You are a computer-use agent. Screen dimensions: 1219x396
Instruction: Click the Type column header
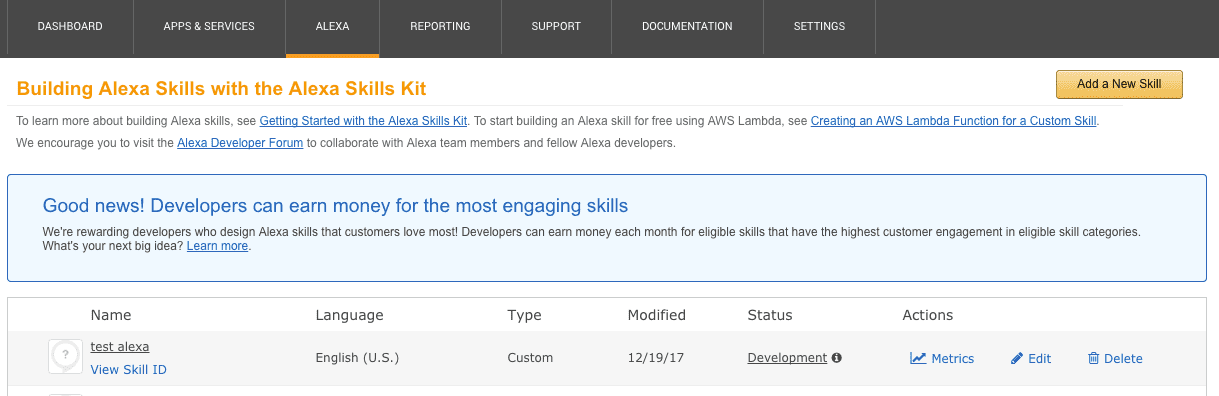point(524,315)
